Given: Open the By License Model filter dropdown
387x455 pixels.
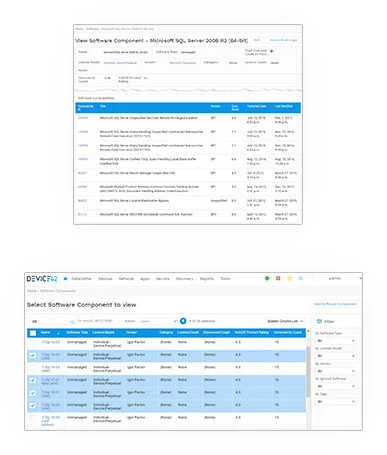Looking at the screenshot, I should coord(336,356).
